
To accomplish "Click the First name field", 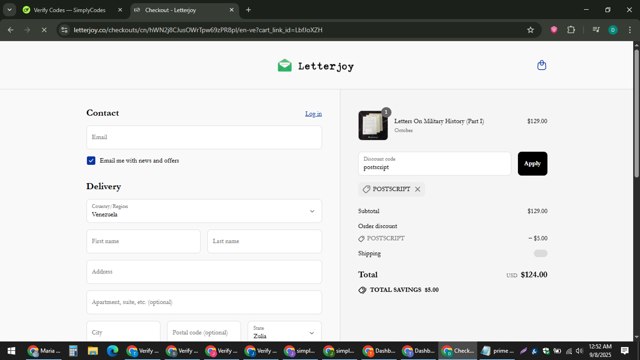I will tap(143, 241).
